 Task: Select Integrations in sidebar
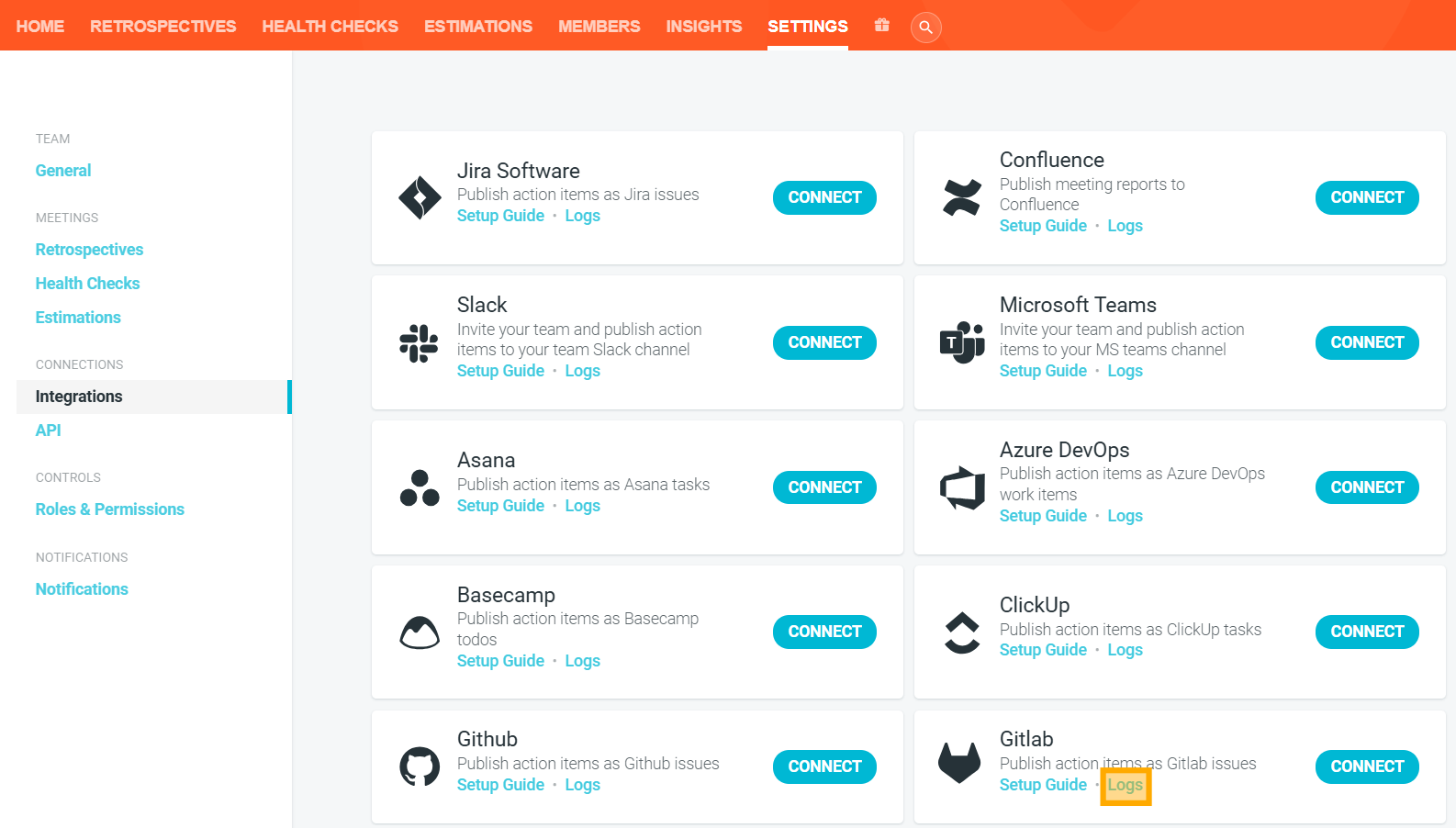coord(153,397)
